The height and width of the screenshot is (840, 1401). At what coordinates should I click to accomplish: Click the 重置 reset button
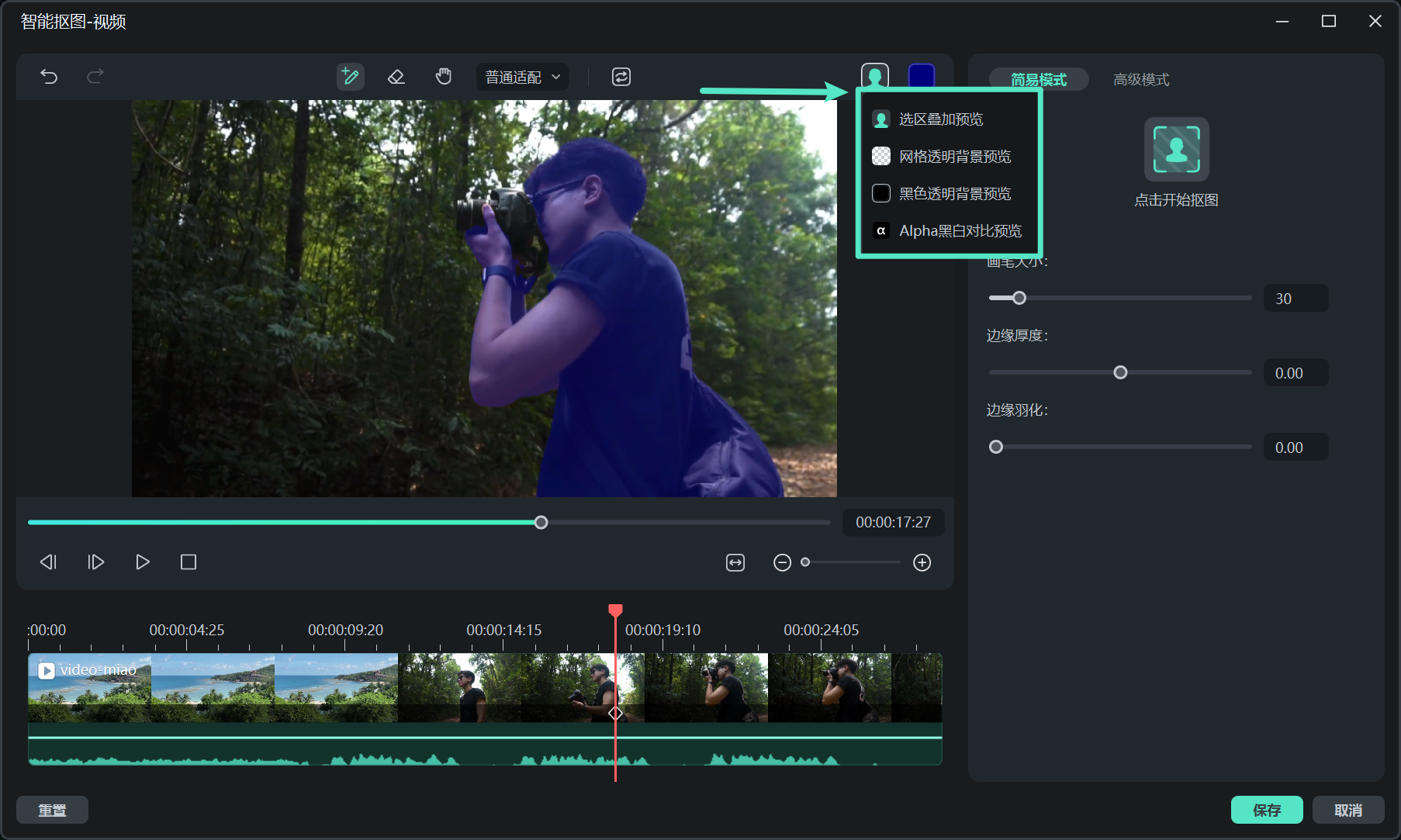click(x=53, y=811)
